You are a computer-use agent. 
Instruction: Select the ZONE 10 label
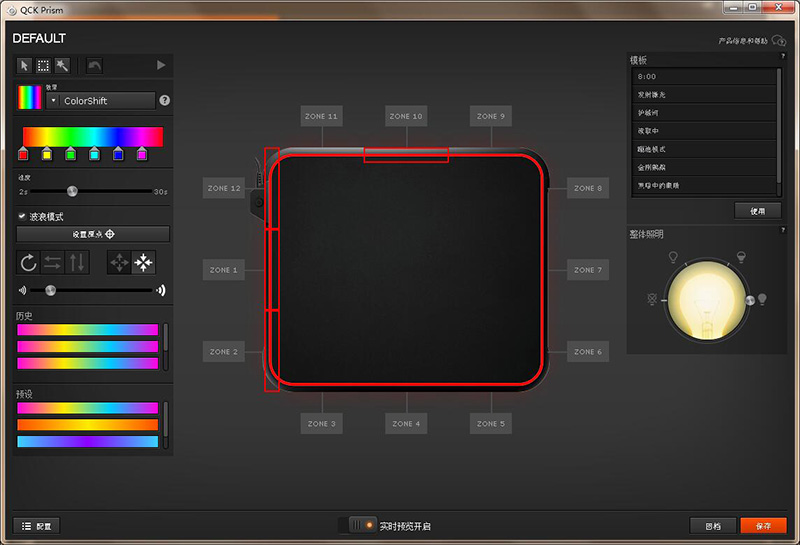click(x=406, y=116)
